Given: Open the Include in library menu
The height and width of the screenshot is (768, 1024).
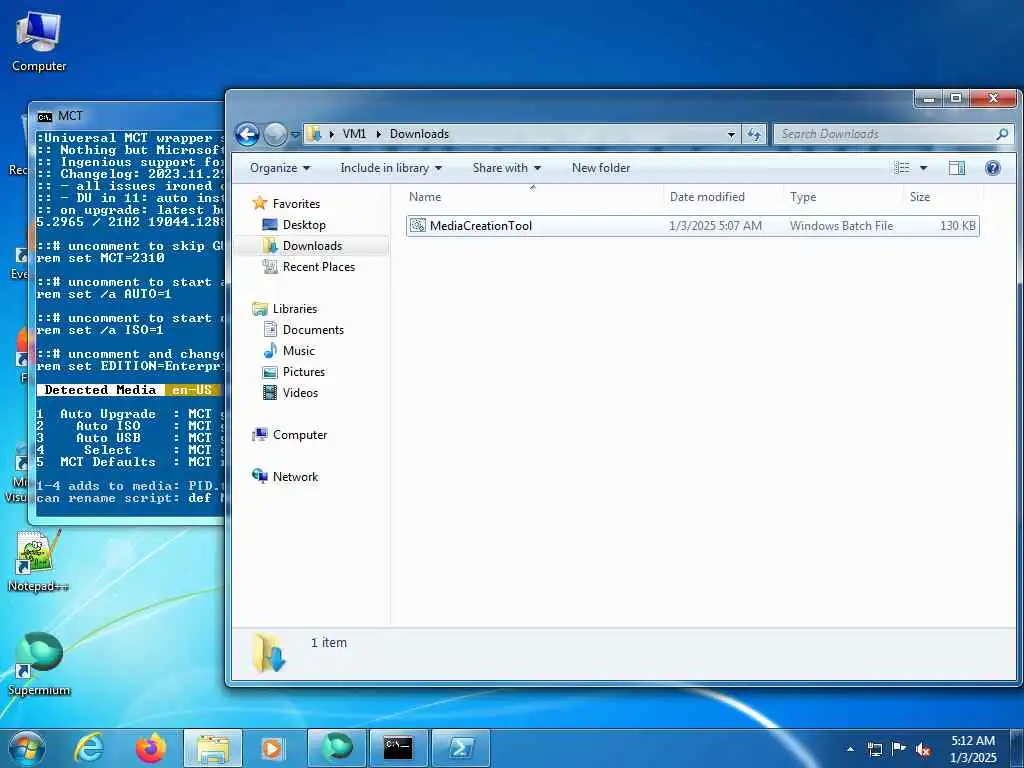Looking at the screenshot, I should pyautogui.click(x=391, y=168).
